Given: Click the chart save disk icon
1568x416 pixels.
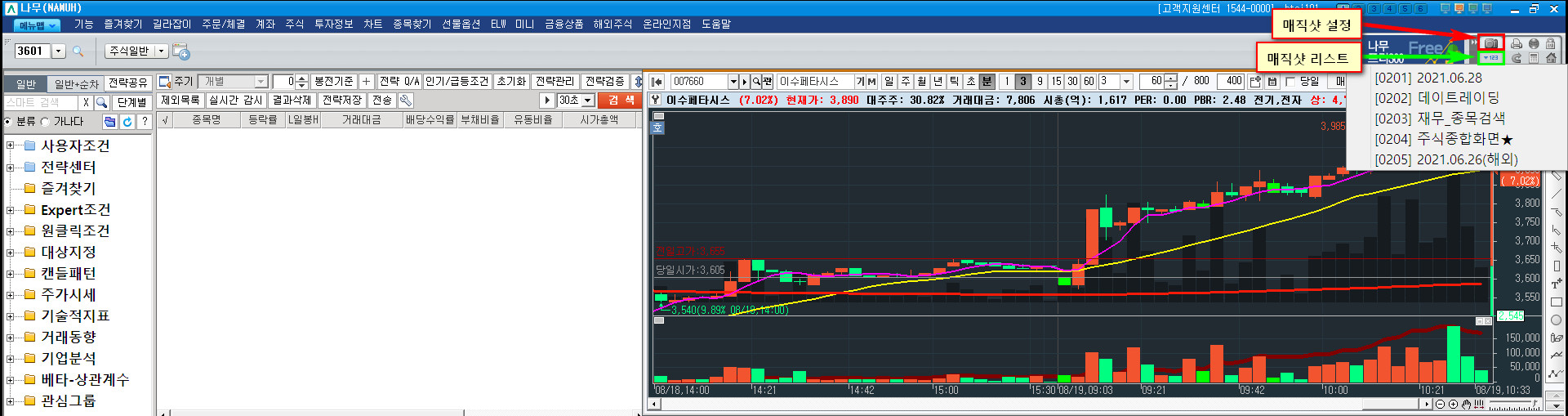Looking at the screenshot, I should pos(1272,82).
